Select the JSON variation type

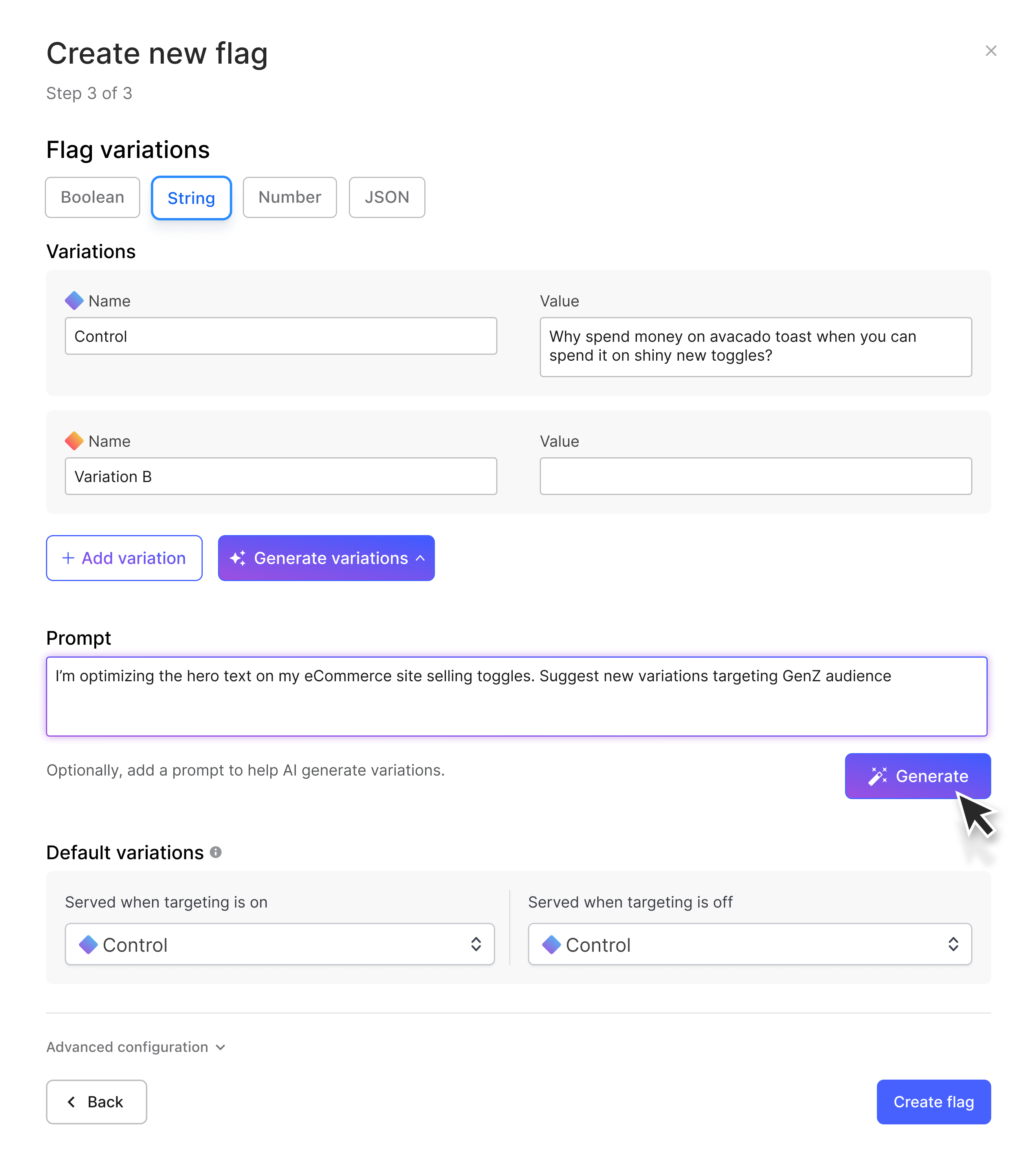pos(387,197)
